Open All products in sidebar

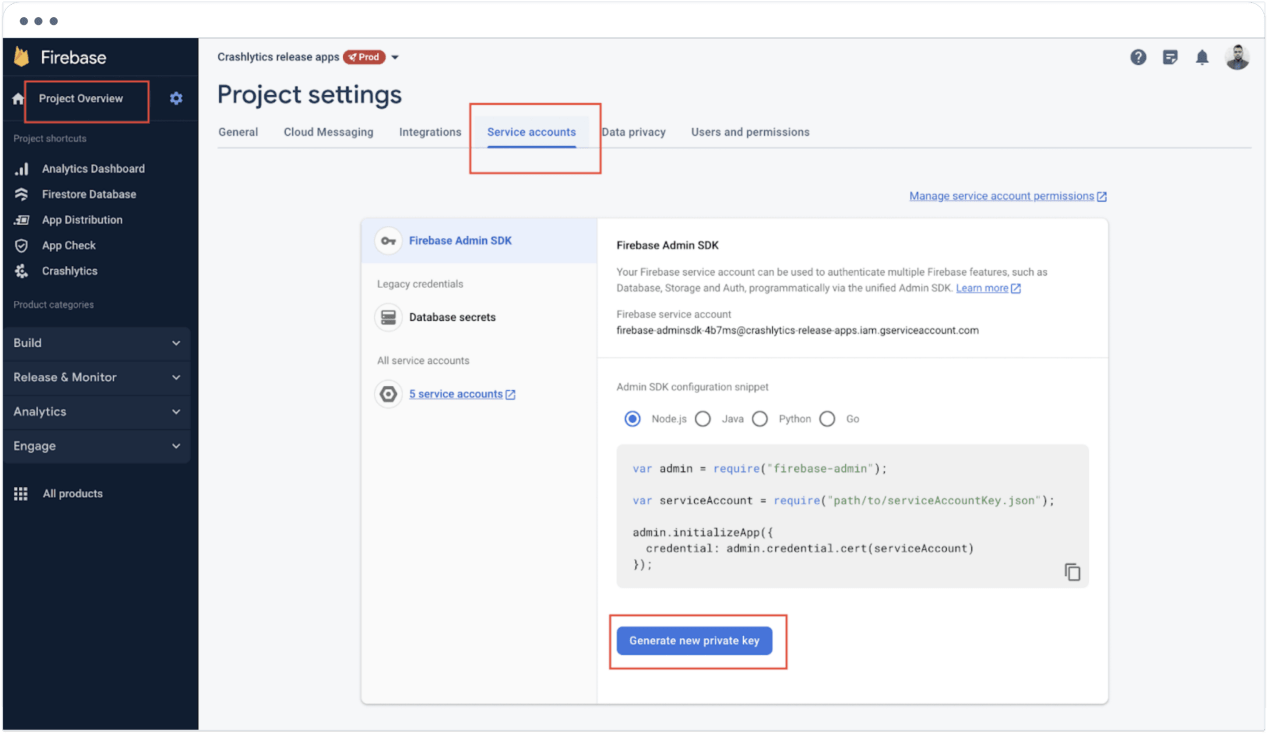73,494
